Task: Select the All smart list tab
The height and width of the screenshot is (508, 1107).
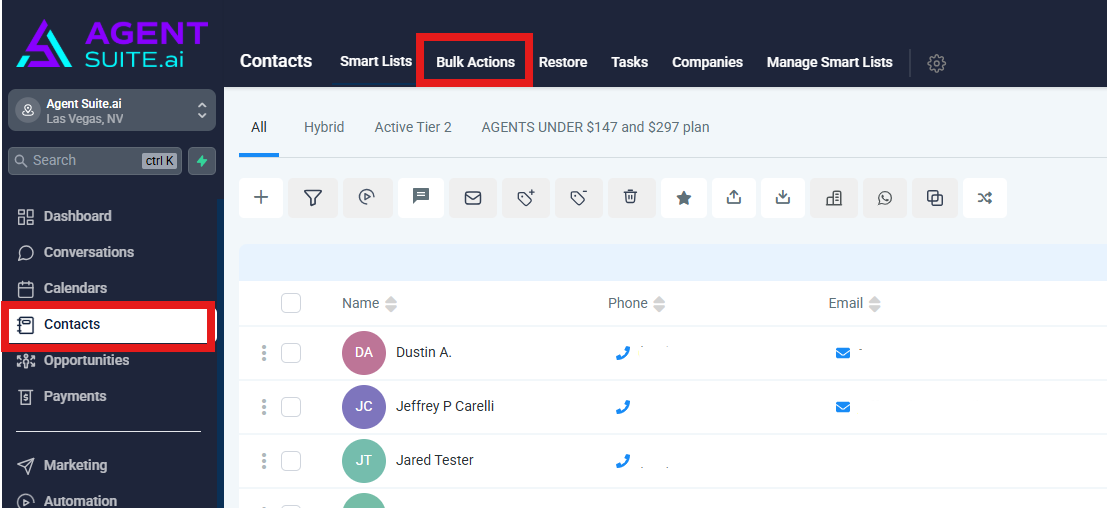Action: pos(259,128)
